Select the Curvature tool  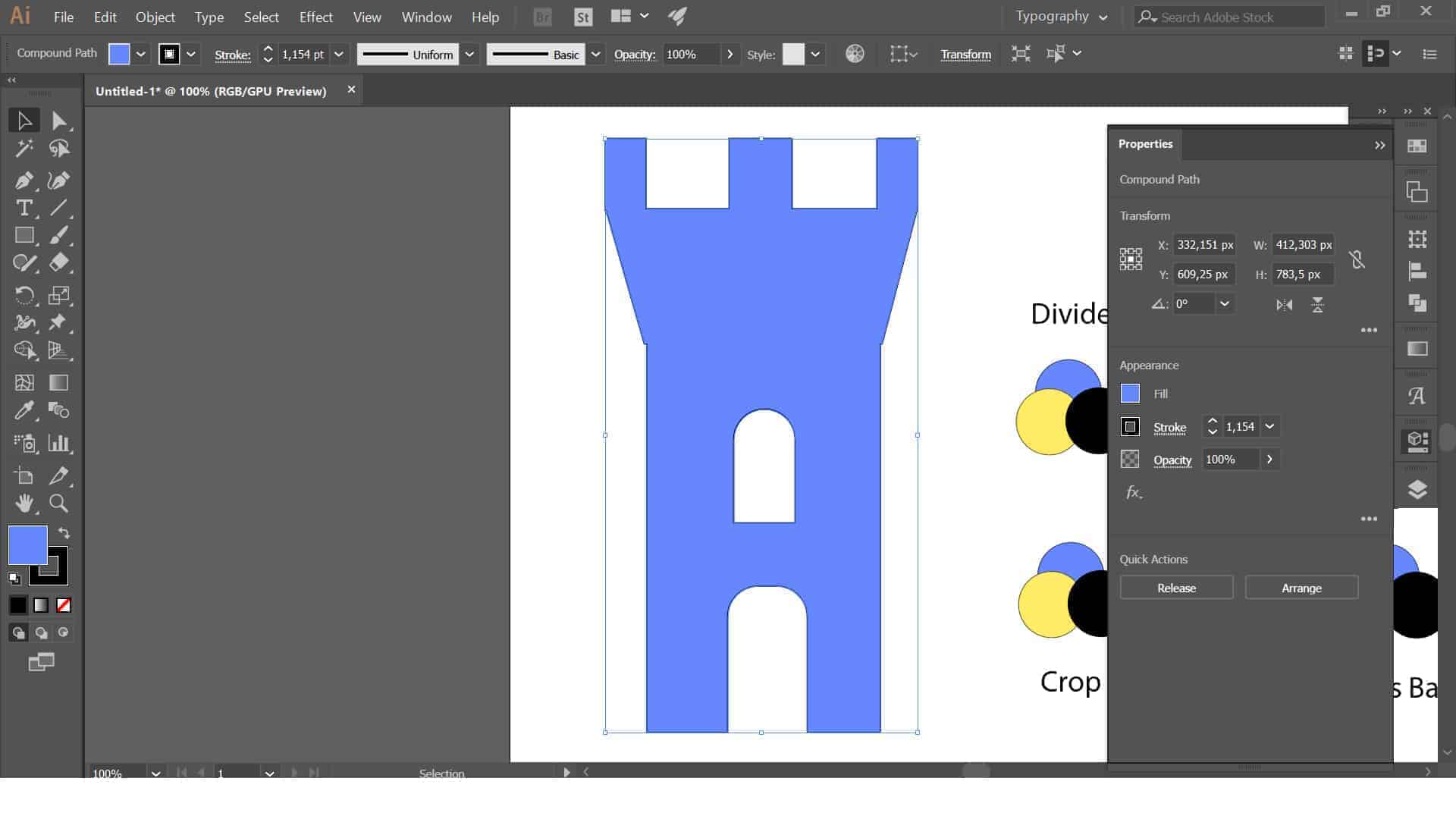tap(59, 180)
